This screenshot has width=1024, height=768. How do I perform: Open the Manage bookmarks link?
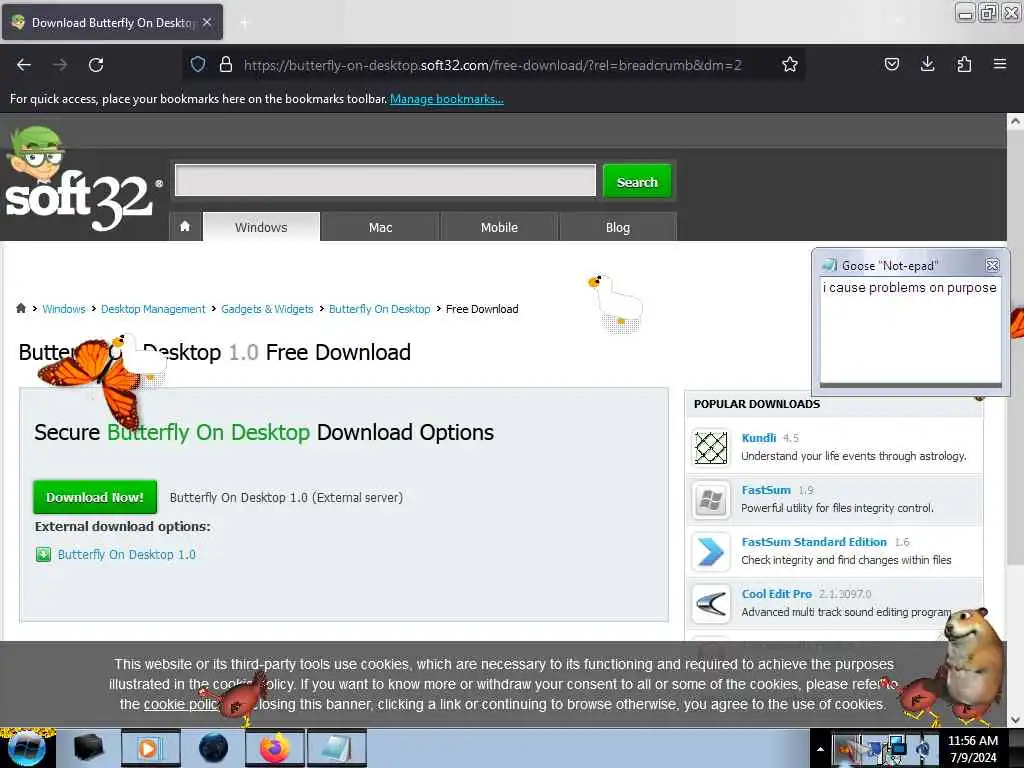tap(447, 99)
